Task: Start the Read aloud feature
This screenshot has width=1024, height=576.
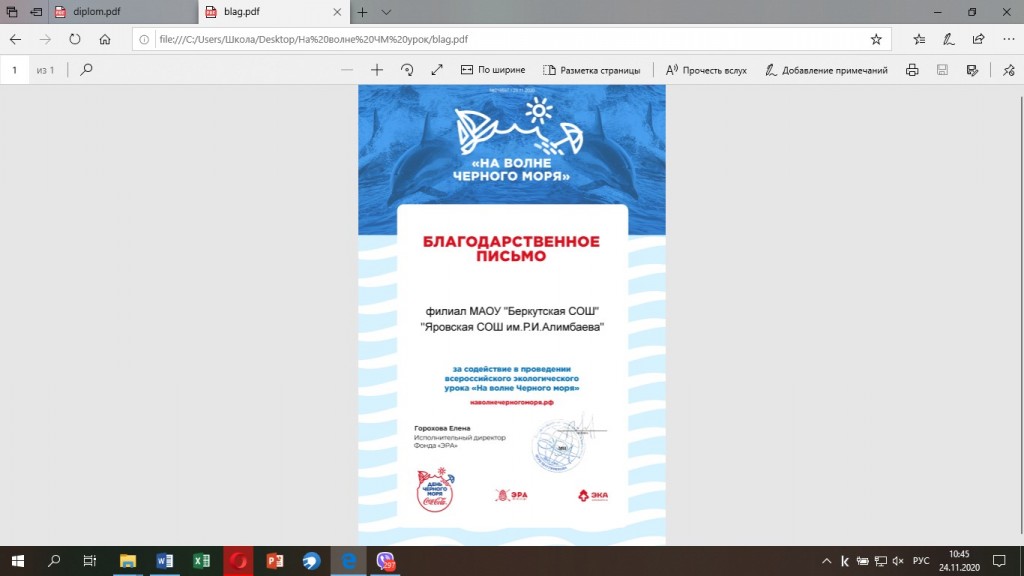Action: (706, 70)
